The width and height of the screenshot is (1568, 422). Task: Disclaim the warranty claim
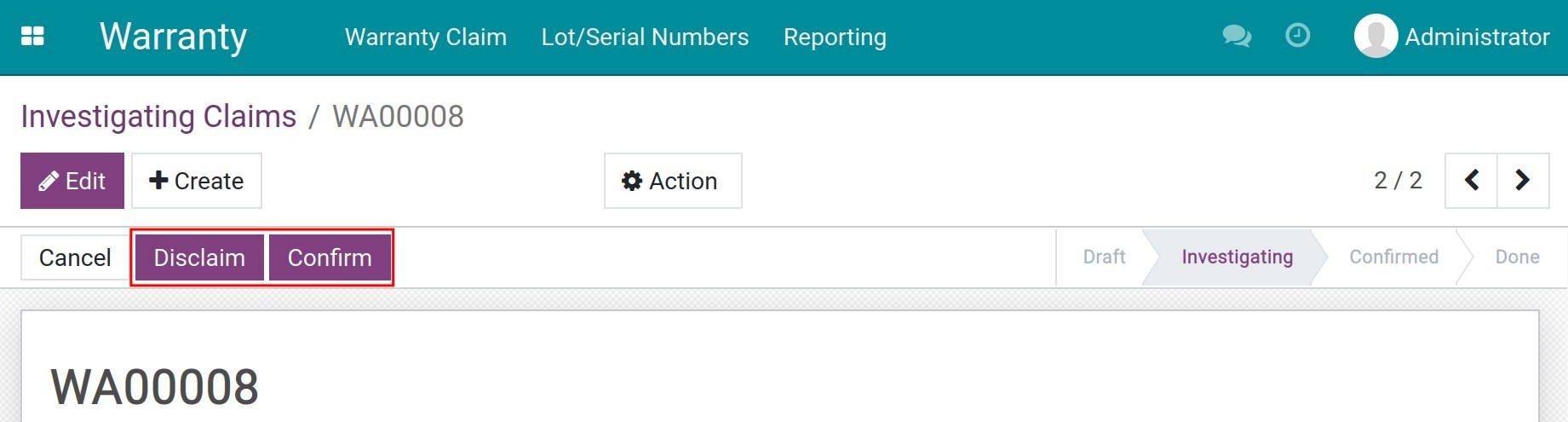[199, 257]
